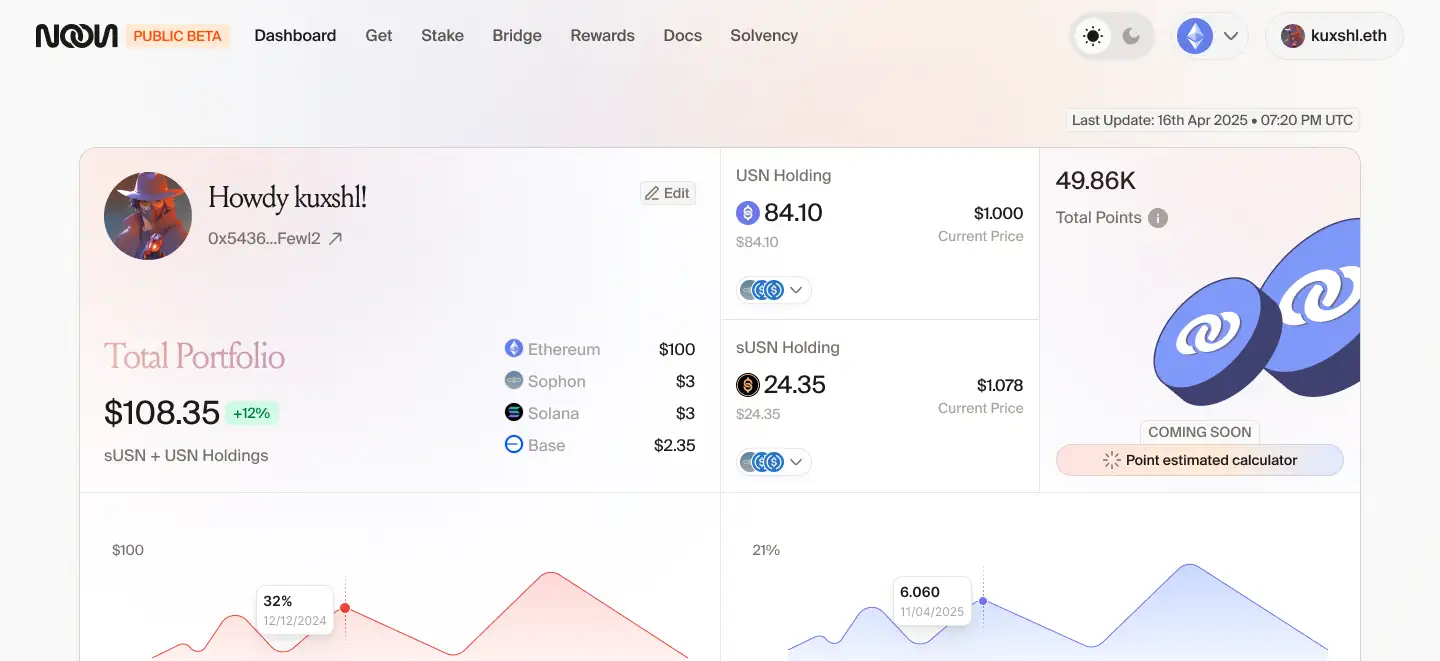Switch to light mode sun toggle
The image size is (1440, 661).
(x=1093, y=36)
